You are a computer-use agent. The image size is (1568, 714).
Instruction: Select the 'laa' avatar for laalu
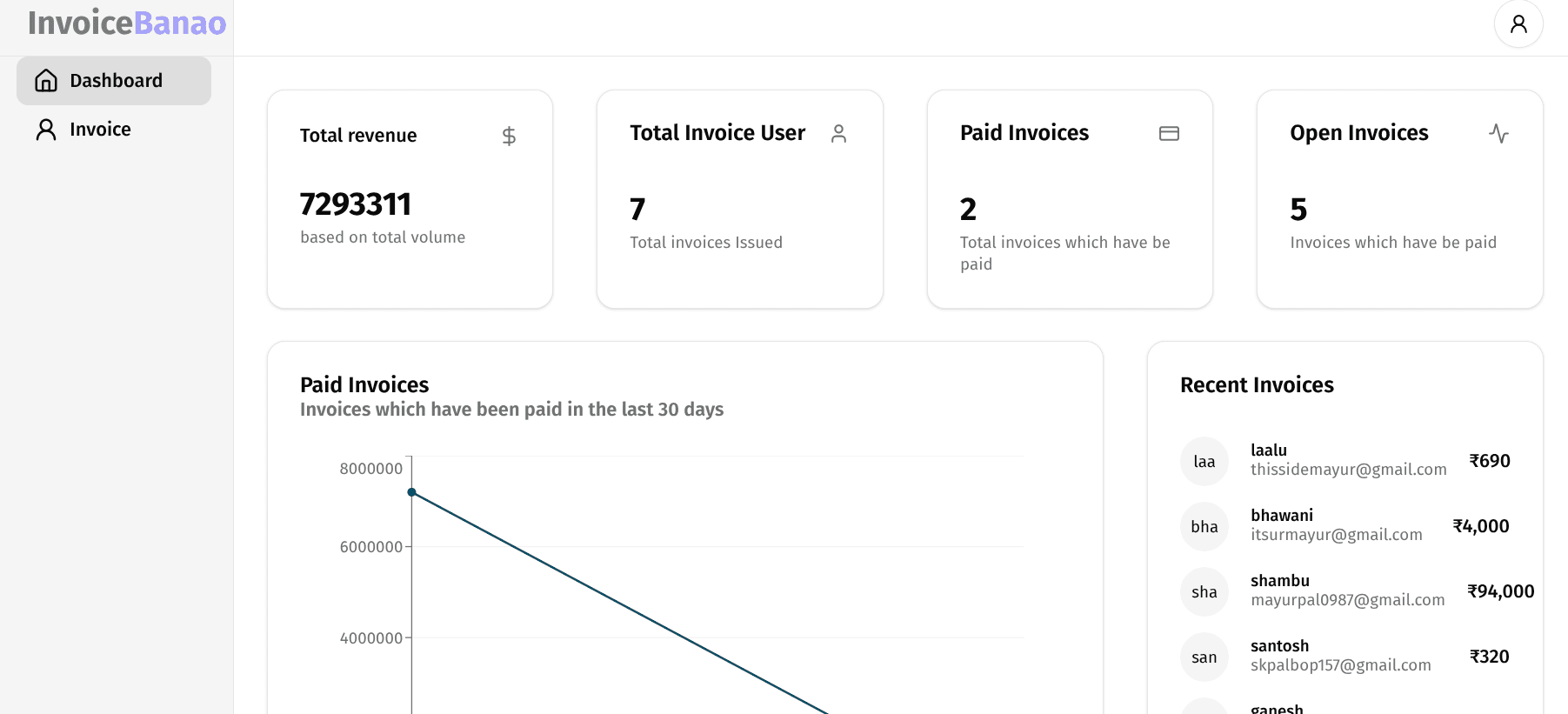coord(1204,461)
